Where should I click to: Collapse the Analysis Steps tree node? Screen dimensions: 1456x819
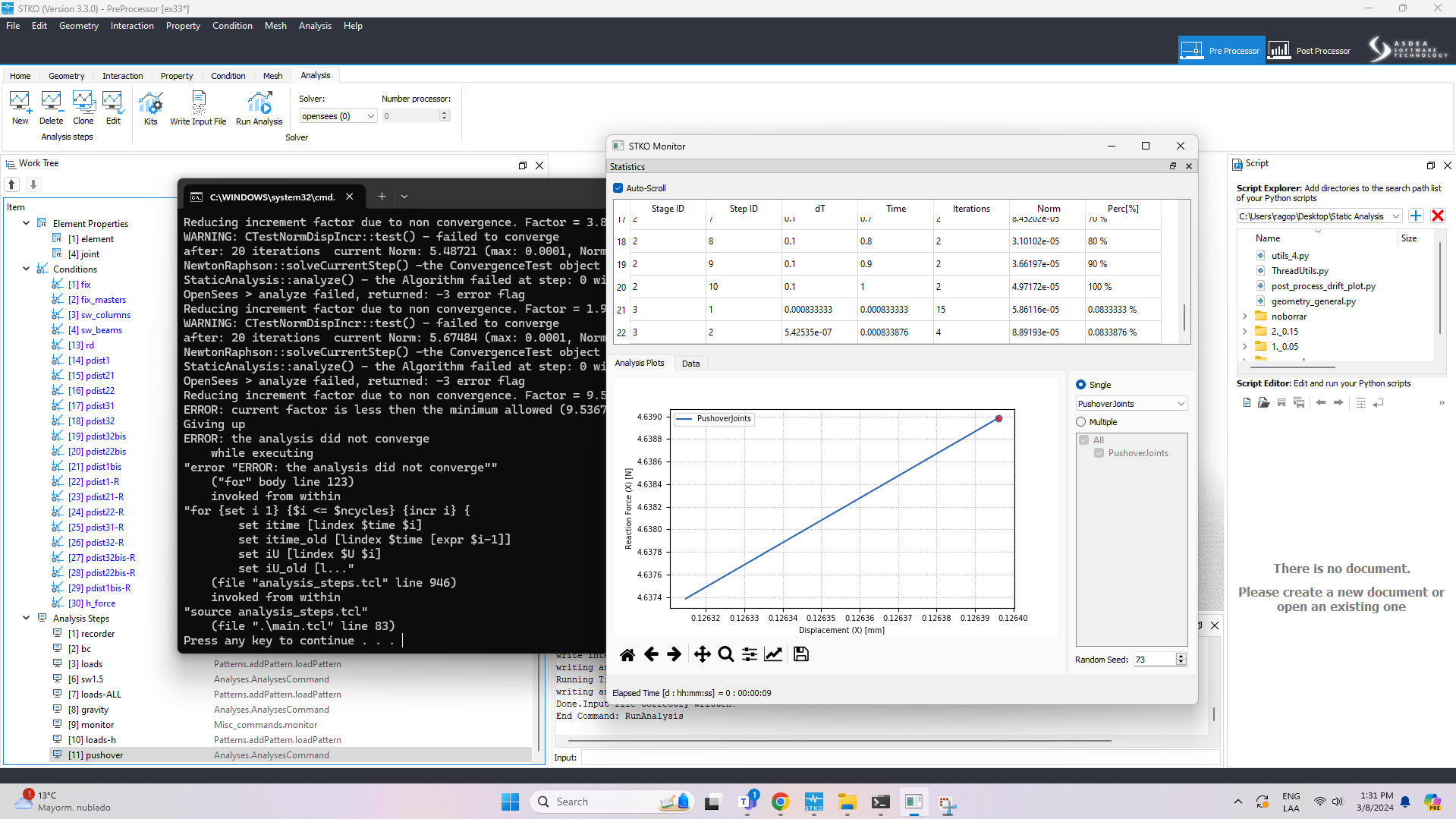(27, 618)
